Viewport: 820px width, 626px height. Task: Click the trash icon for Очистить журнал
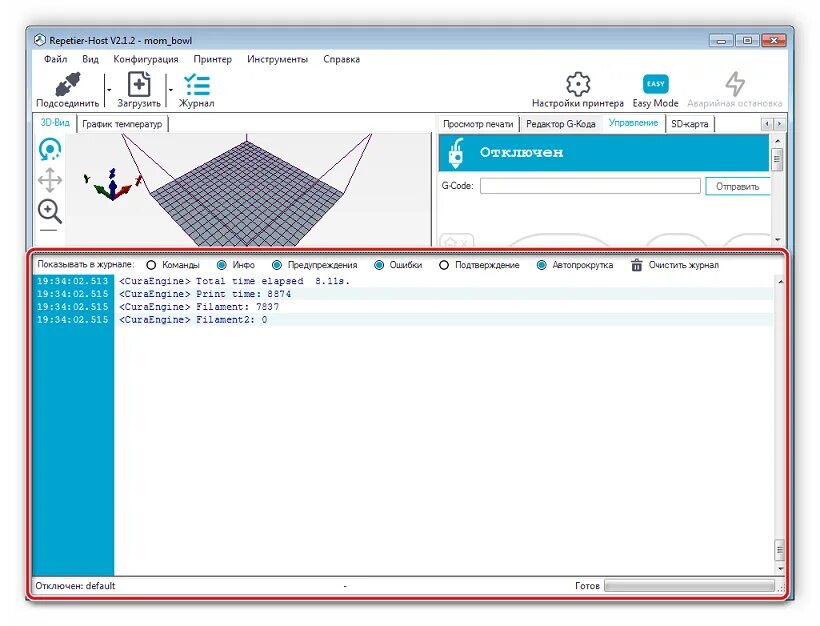(x=636, y=265)
